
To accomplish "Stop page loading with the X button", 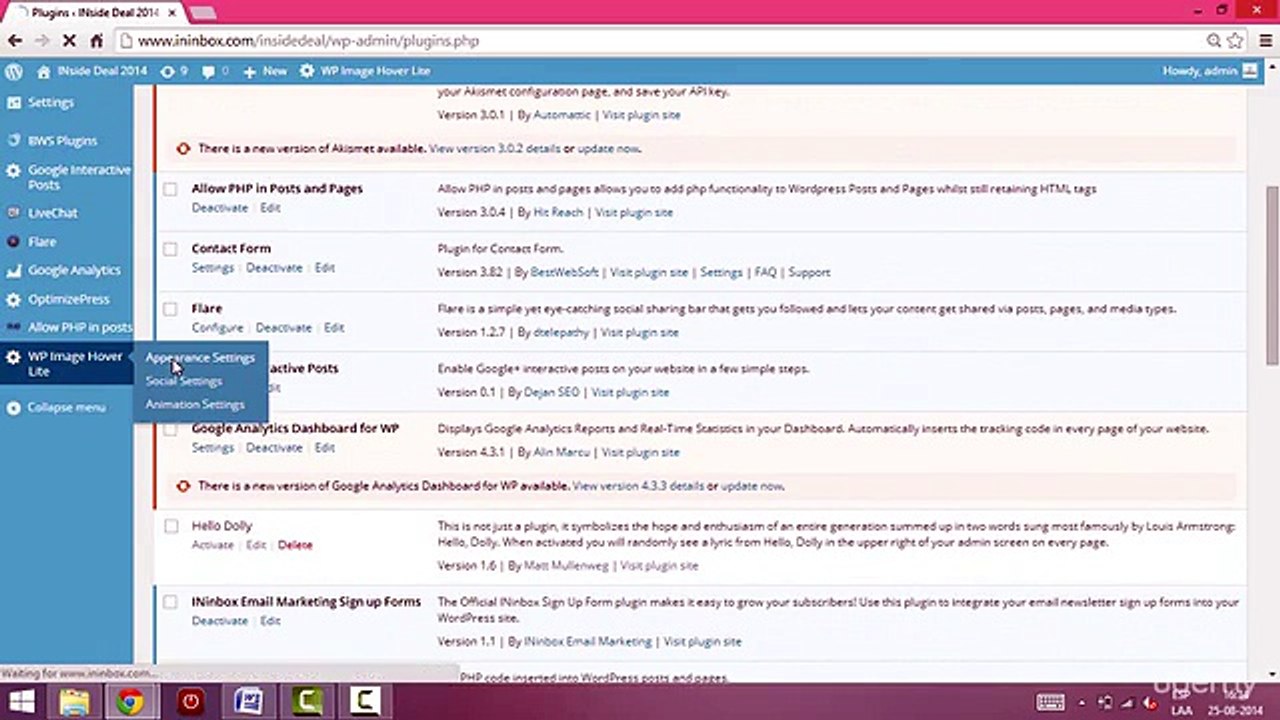I will [69, 41].
